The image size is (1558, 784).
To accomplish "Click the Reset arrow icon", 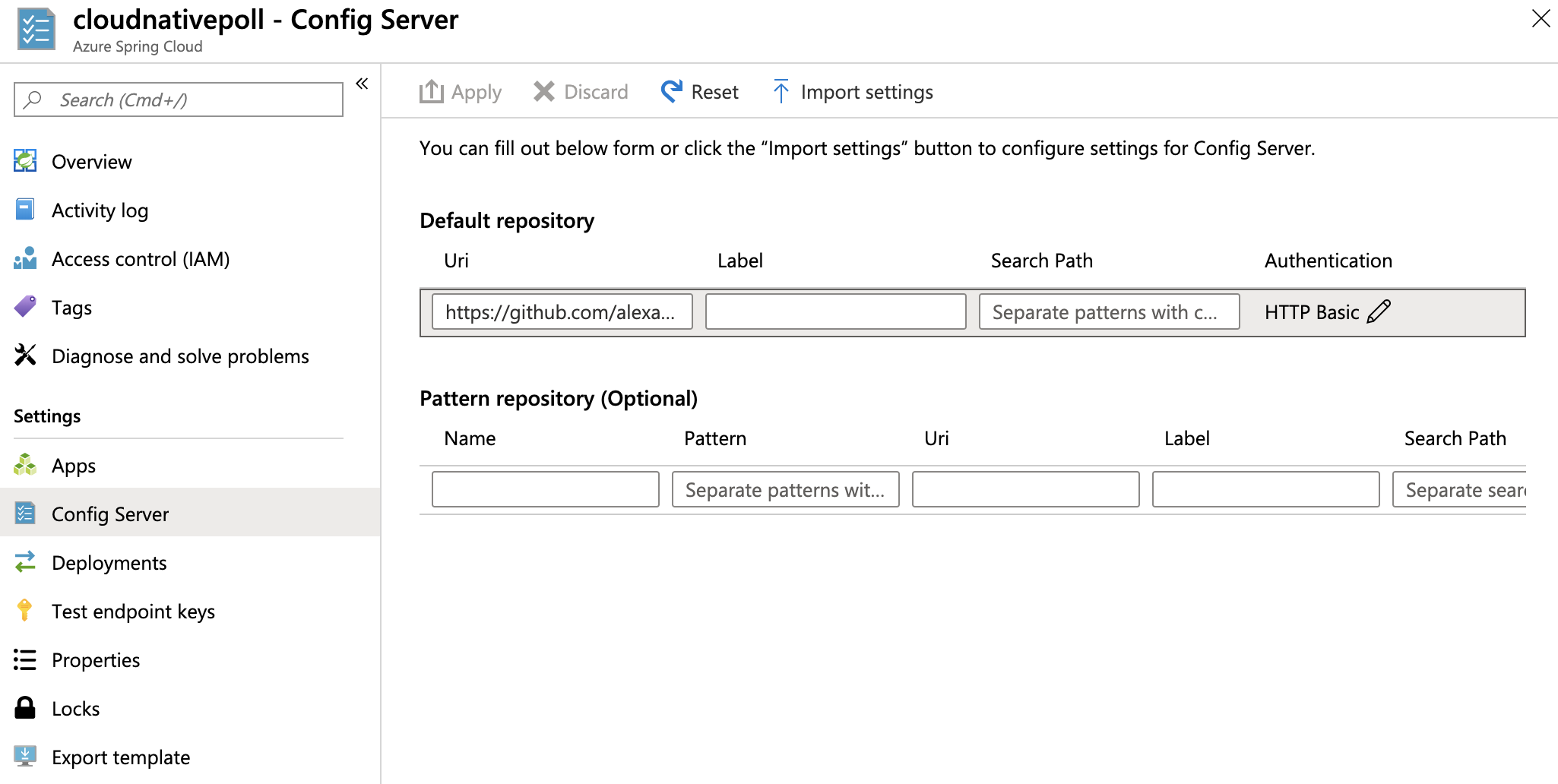I will click(672, 91).
